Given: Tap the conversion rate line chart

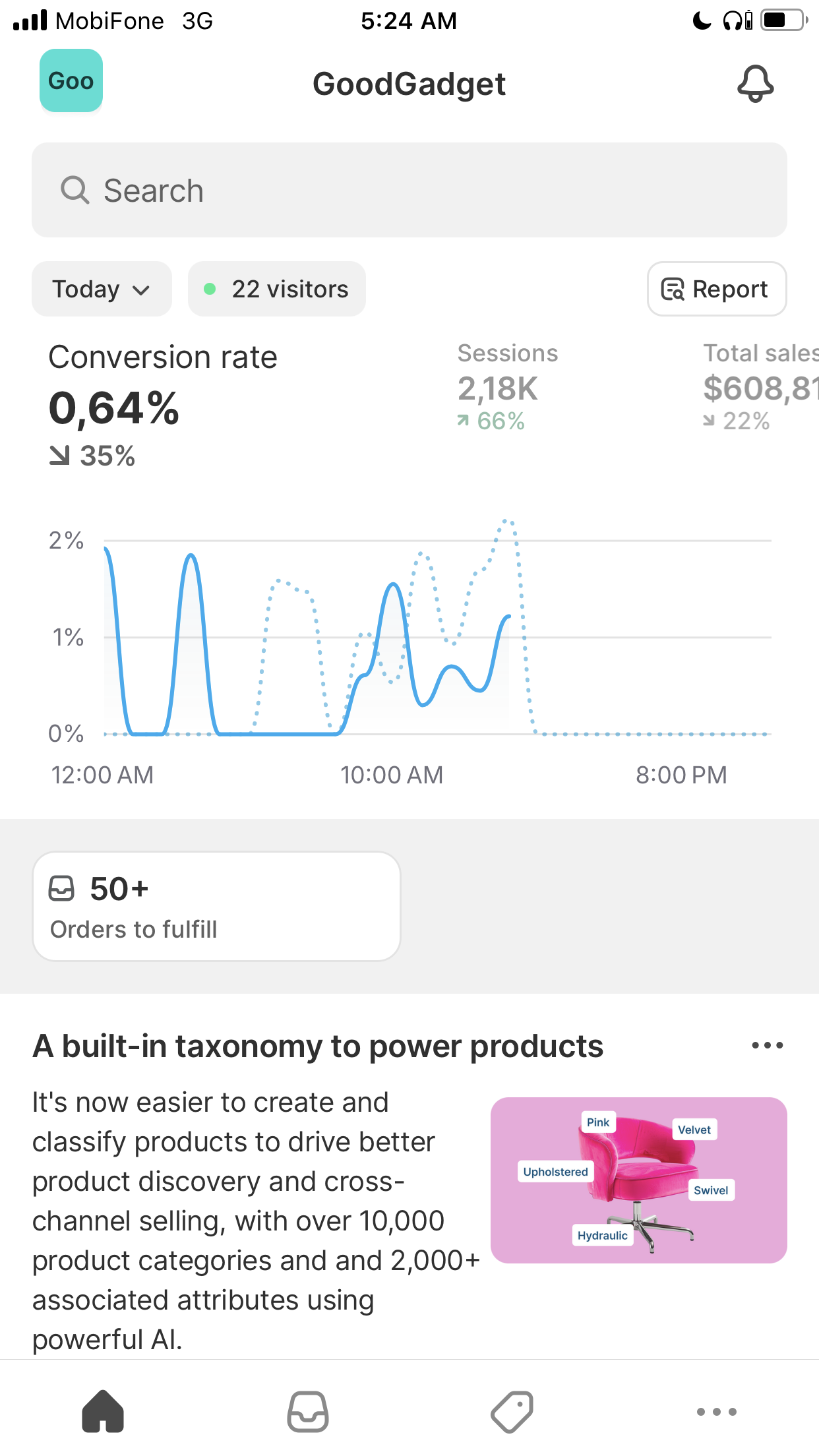Looking at the screenshot, I should click(x=438, y=636).
